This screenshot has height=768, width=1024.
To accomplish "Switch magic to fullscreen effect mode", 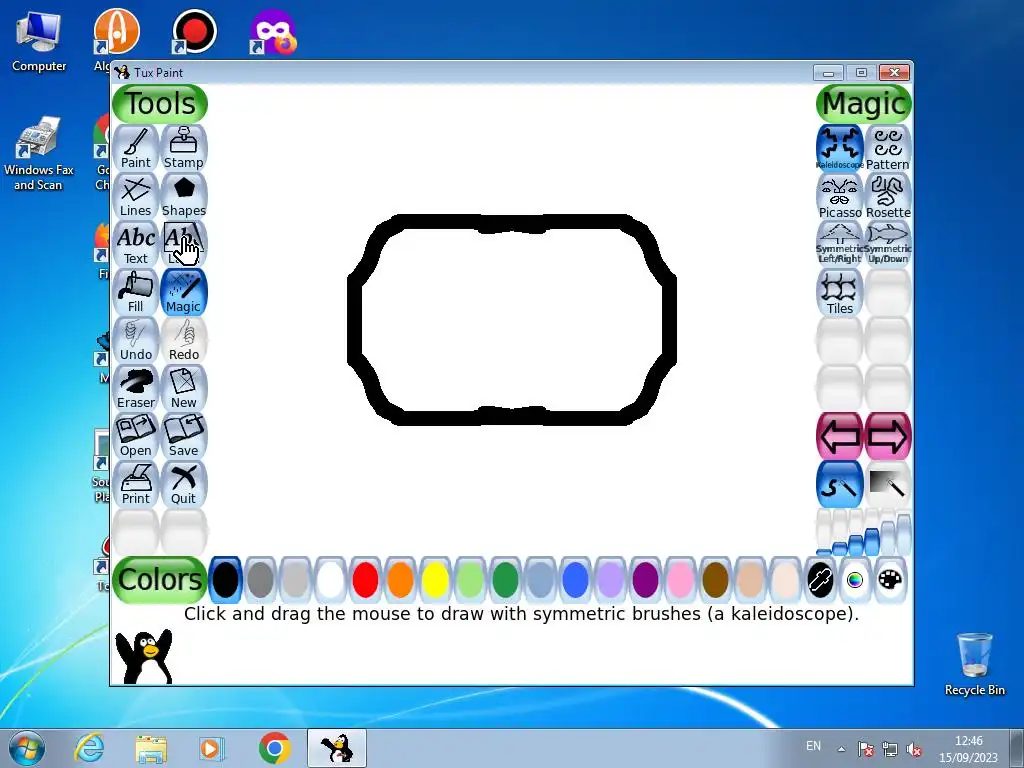I will pos(888,485).
